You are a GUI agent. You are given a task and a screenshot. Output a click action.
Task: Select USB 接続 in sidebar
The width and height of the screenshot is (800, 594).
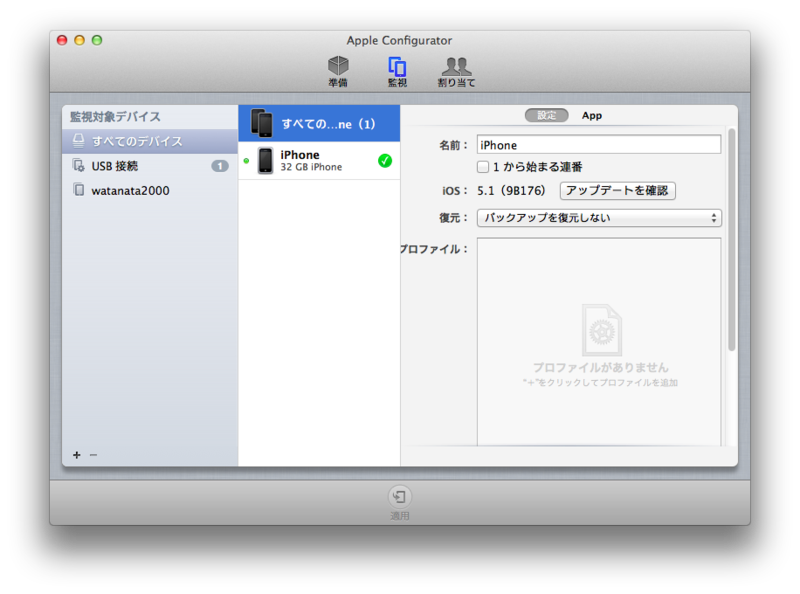click(150, 166)
